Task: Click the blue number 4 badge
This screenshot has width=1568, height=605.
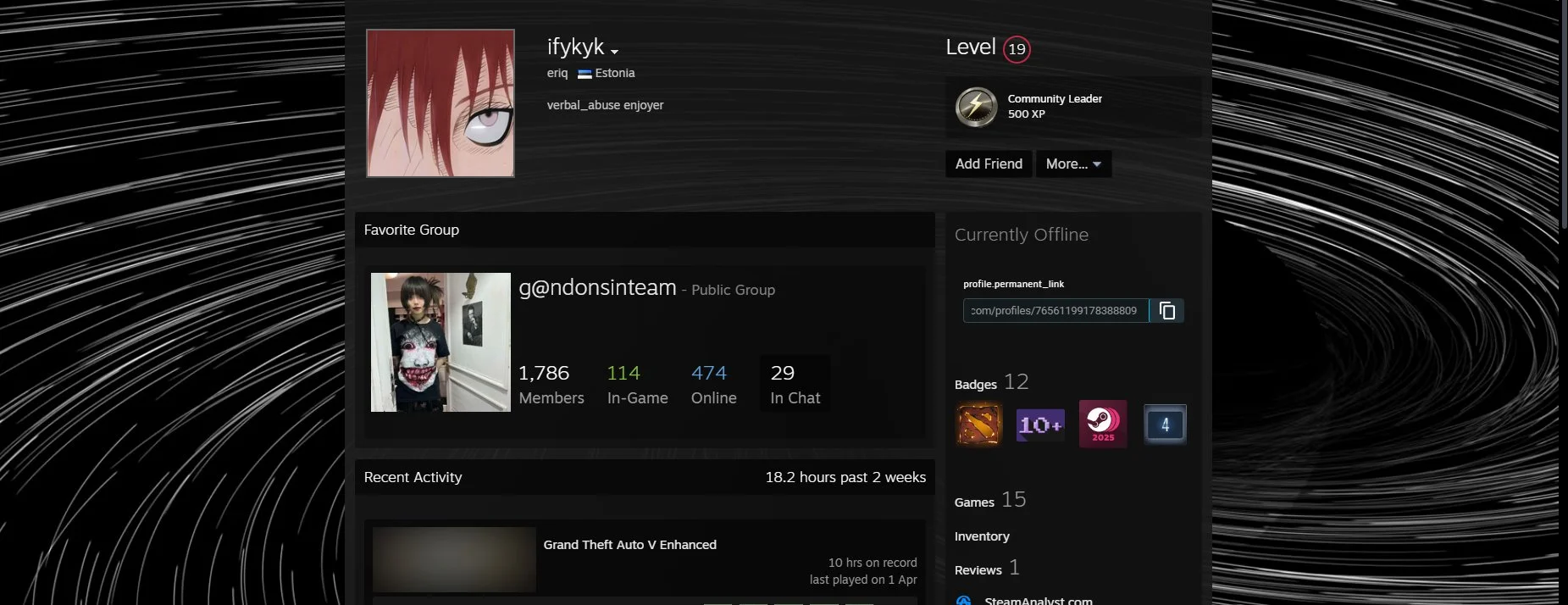Action: click(x=1165, y=425)
